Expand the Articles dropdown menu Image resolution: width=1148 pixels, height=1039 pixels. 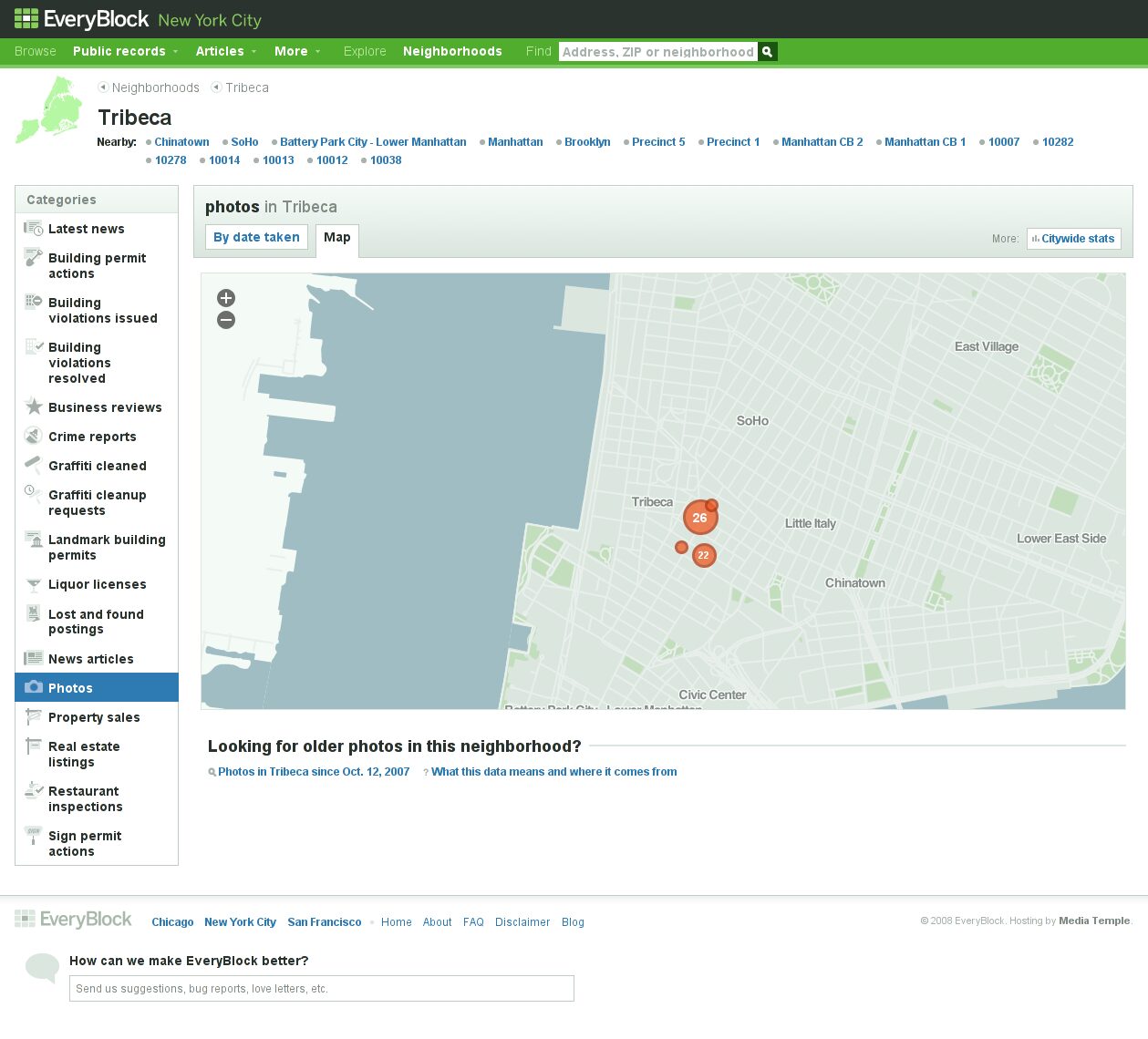226,51
